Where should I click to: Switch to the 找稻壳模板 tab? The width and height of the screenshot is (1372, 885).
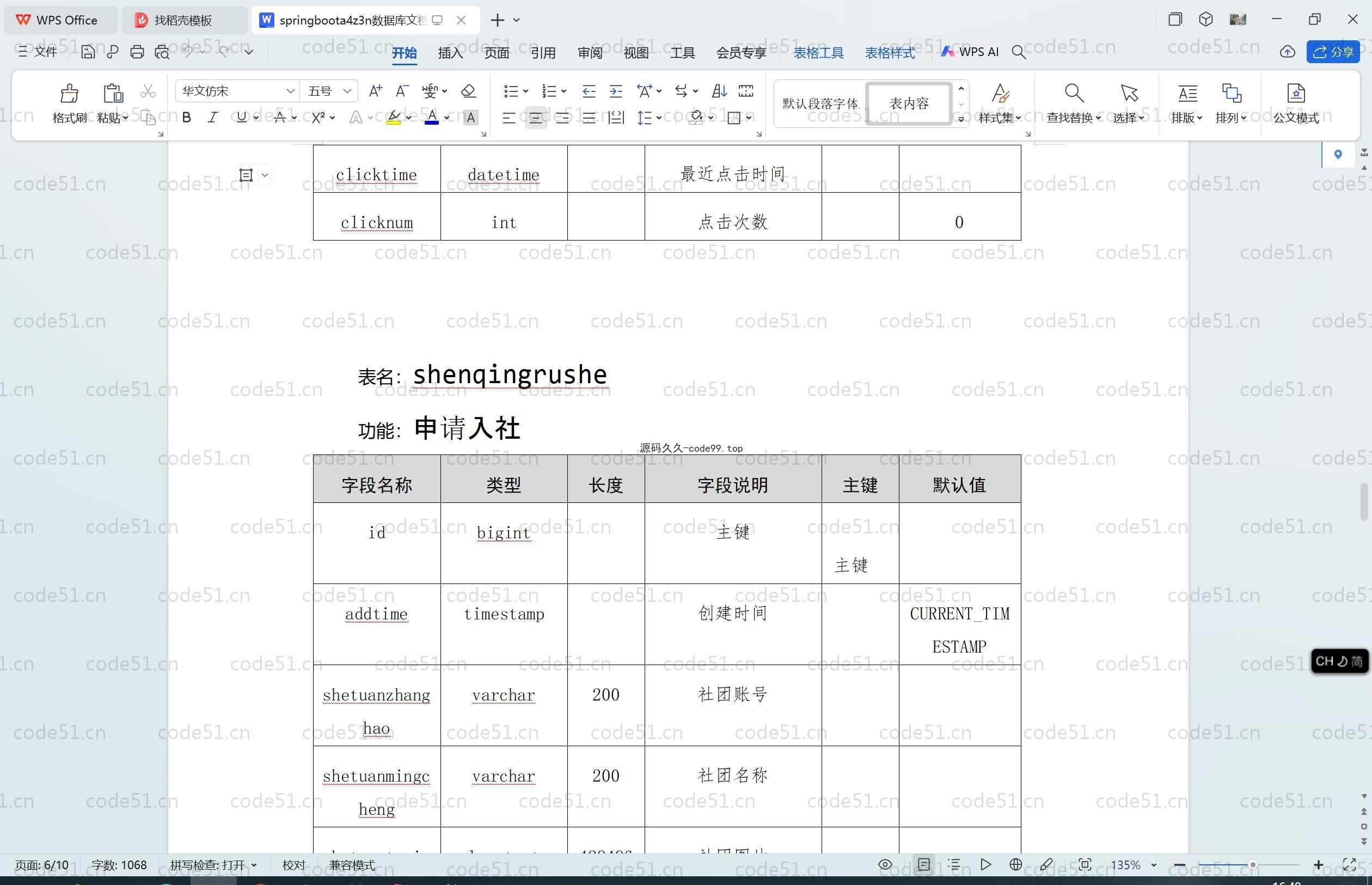[x=183, y=20]
